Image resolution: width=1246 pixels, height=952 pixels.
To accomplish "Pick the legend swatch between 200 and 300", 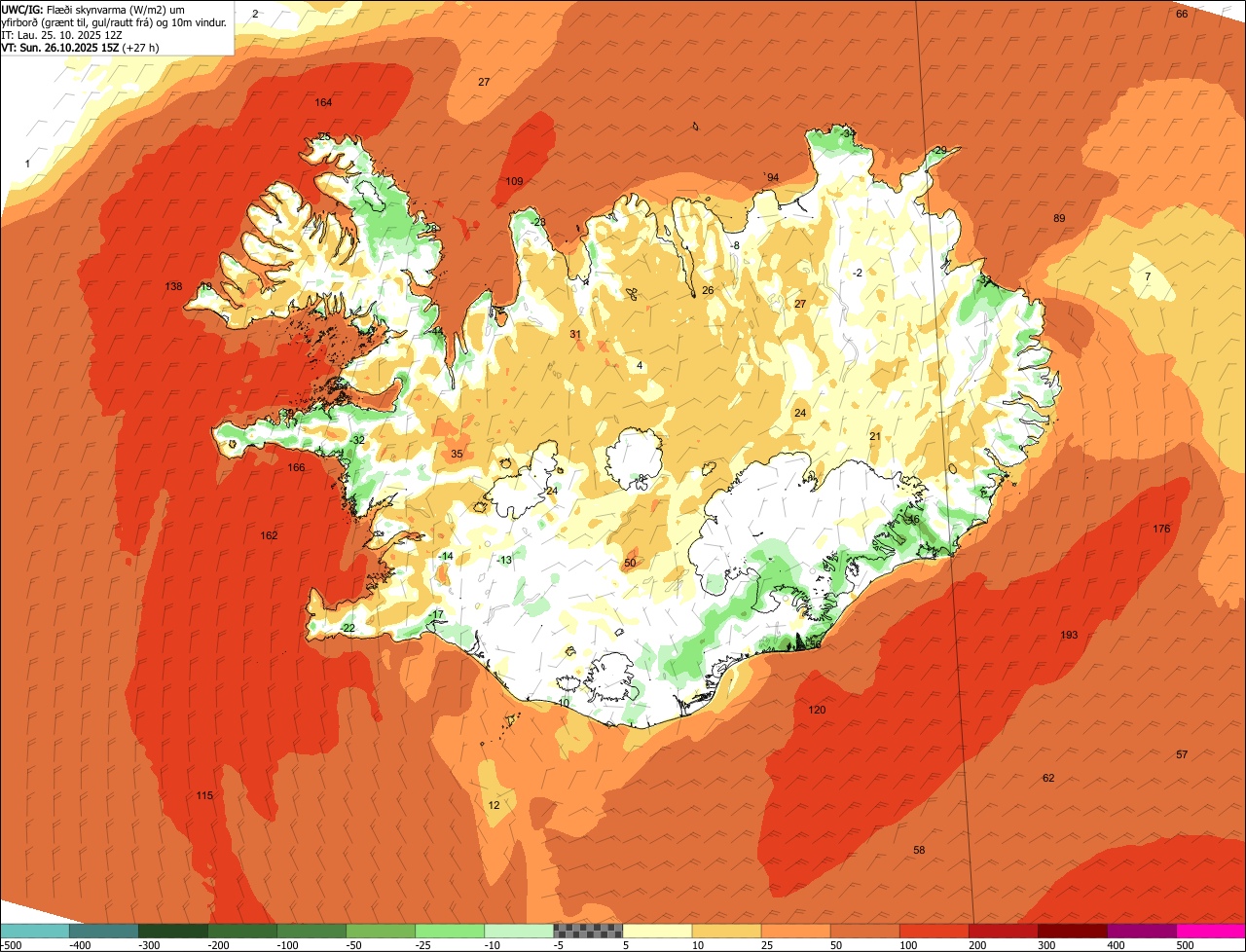I will (1003, 931).
